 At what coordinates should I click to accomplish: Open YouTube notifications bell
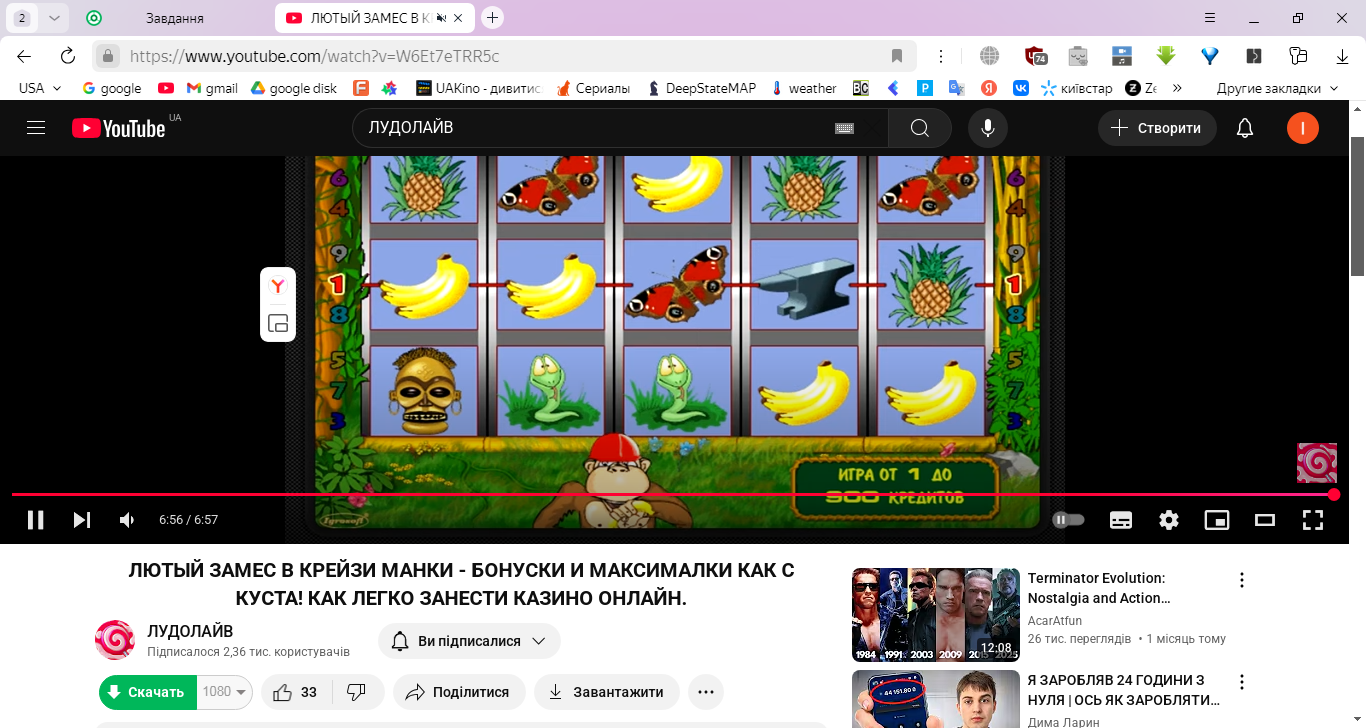point(1245,128)
